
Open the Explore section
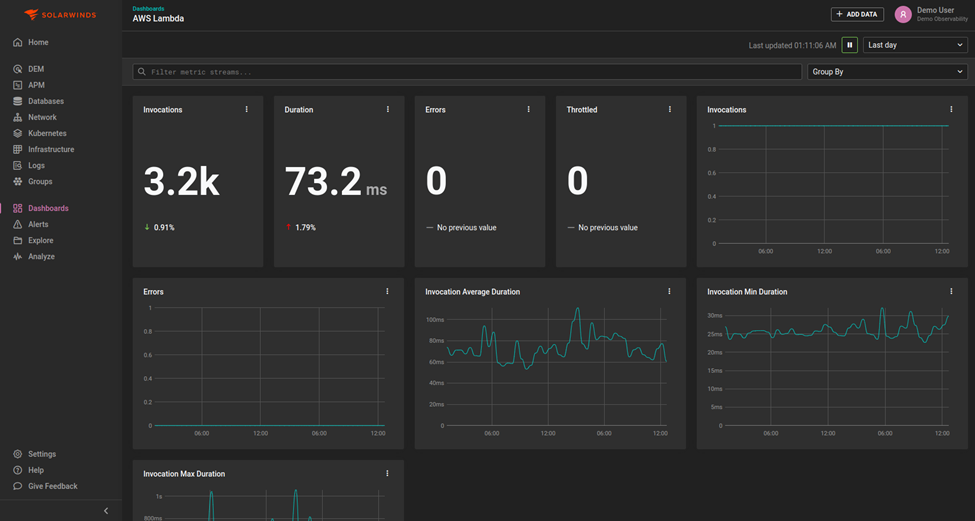40,241
